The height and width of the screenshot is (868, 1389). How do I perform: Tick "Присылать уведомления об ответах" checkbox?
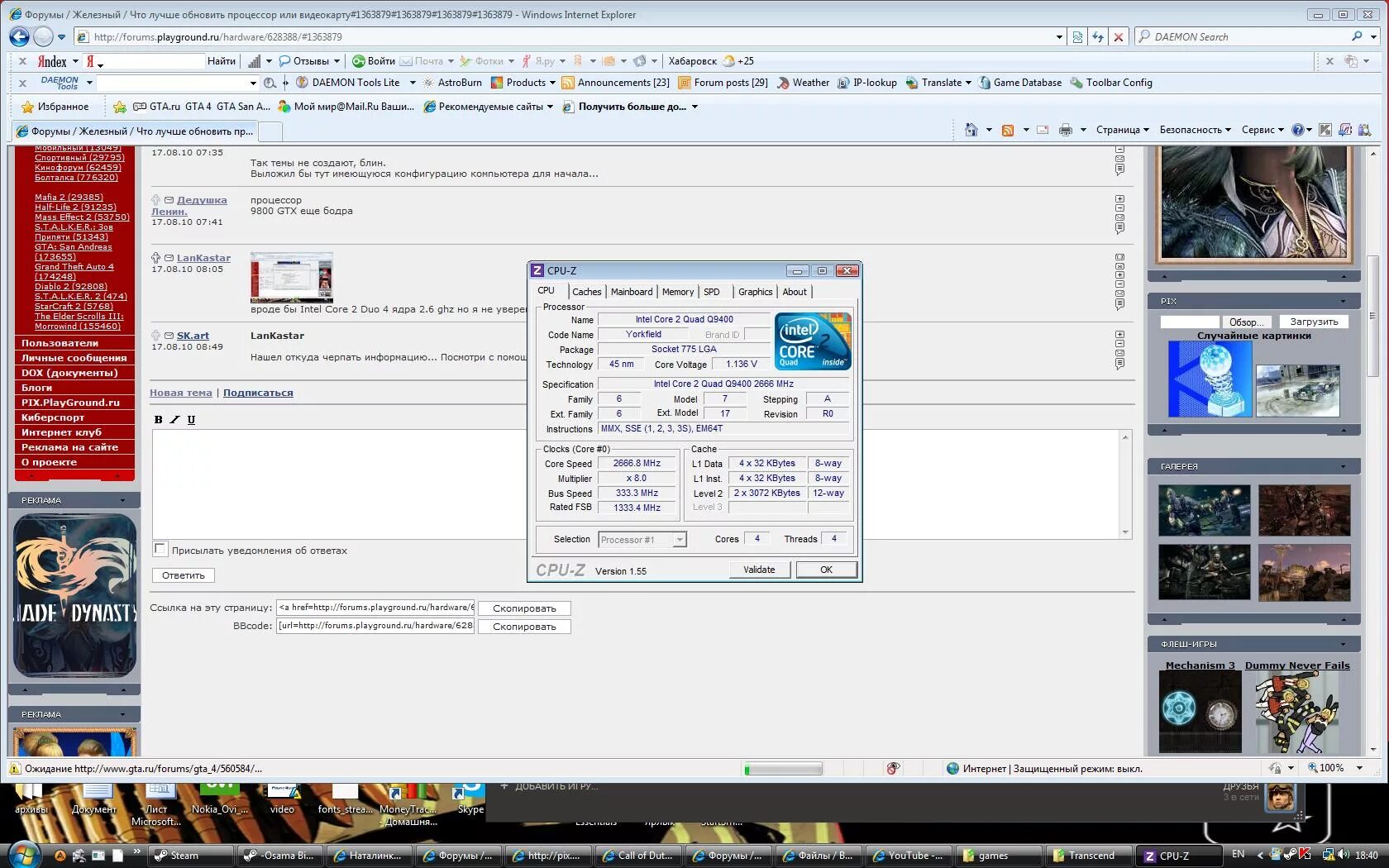160,549
